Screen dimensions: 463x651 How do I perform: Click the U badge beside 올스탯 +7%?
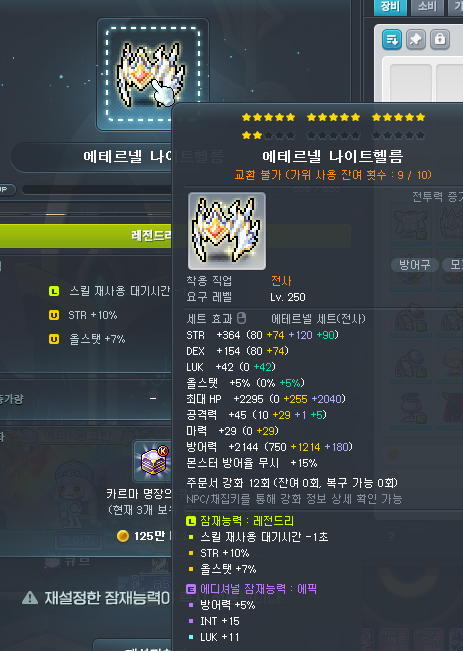[x=54, y=339]
